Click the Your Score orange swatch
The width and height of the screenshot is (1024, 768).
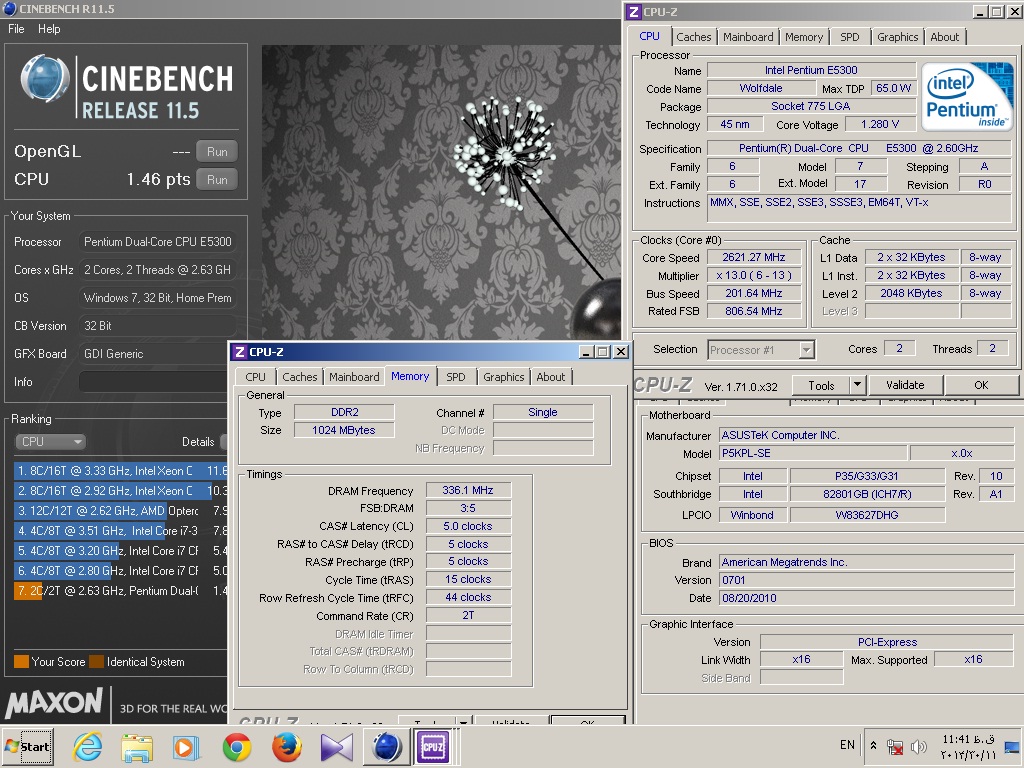coord(22,662)
